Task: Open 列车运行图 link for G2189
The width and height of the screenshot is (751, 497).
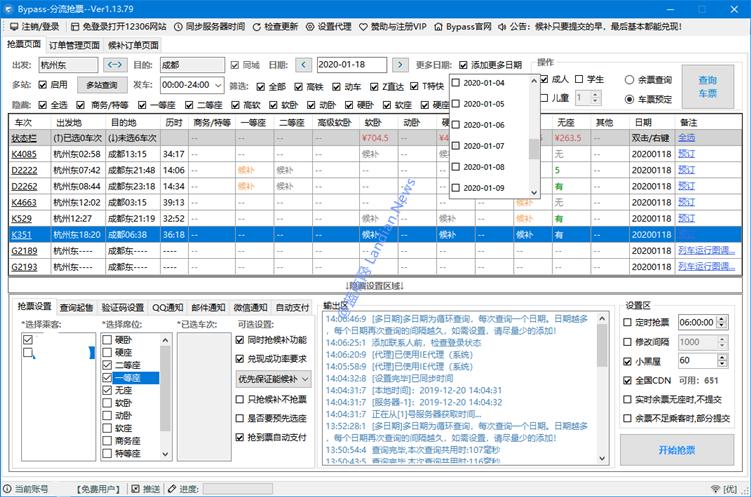Action: [706, 250]
